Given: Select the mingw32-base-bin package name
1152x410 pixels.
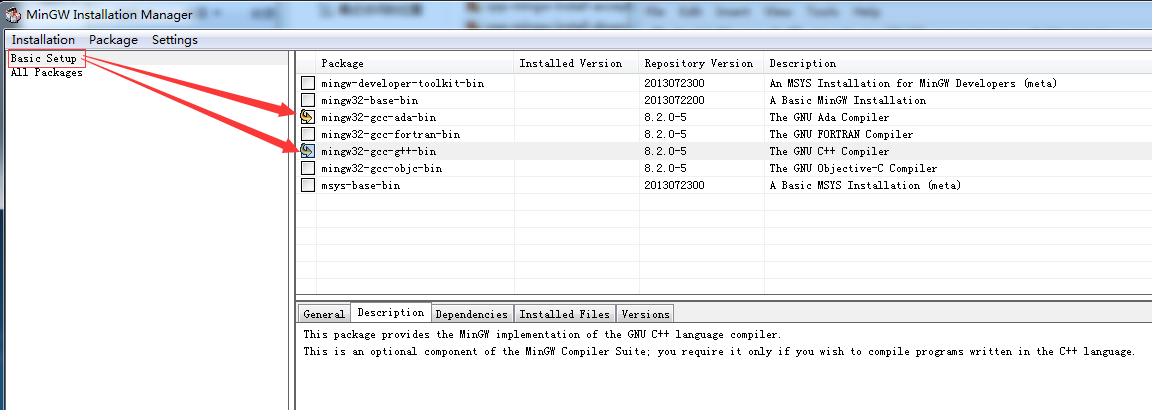Looking at the screenshot, I should click(x=370, y=100).
